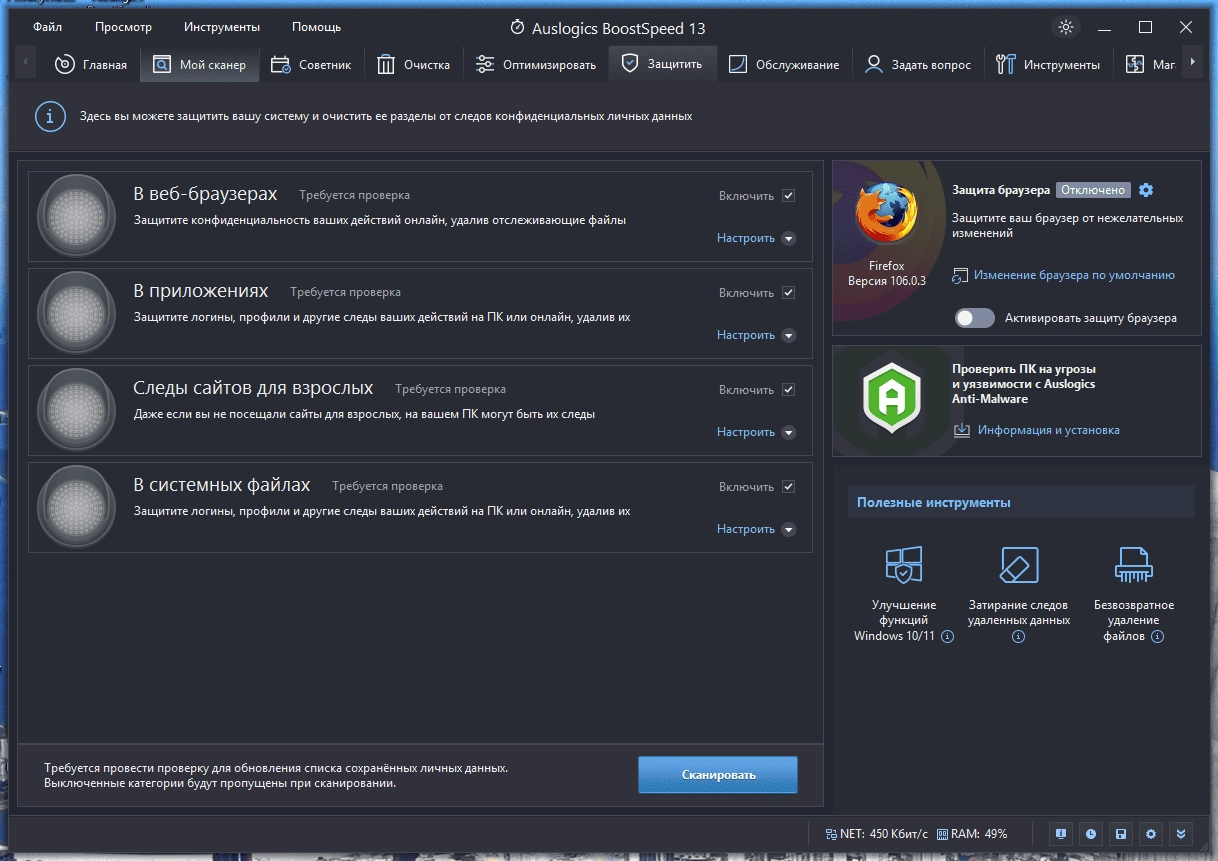Open the Главная tab
Screen dimensions: 1218x861
coord(90,65)
